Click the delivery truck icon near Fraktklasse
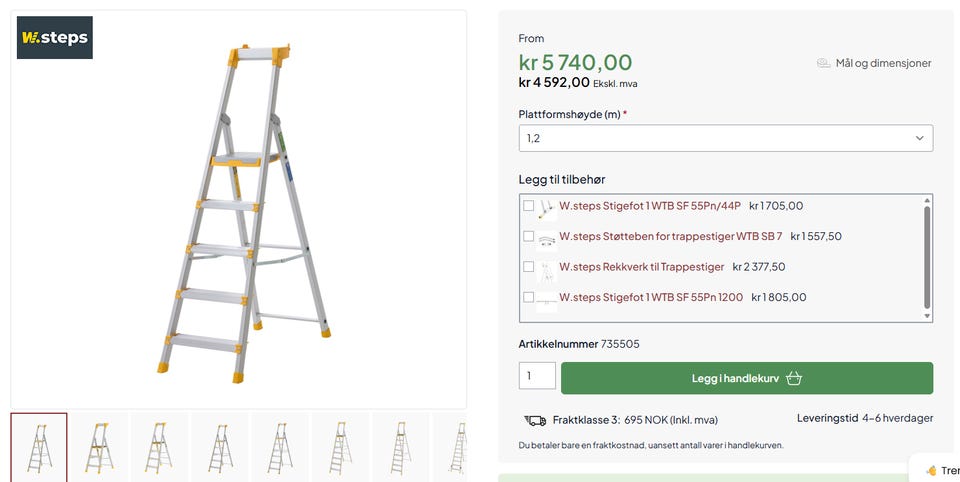The height and width of the screenshot is (482, 960). (535, 420)
